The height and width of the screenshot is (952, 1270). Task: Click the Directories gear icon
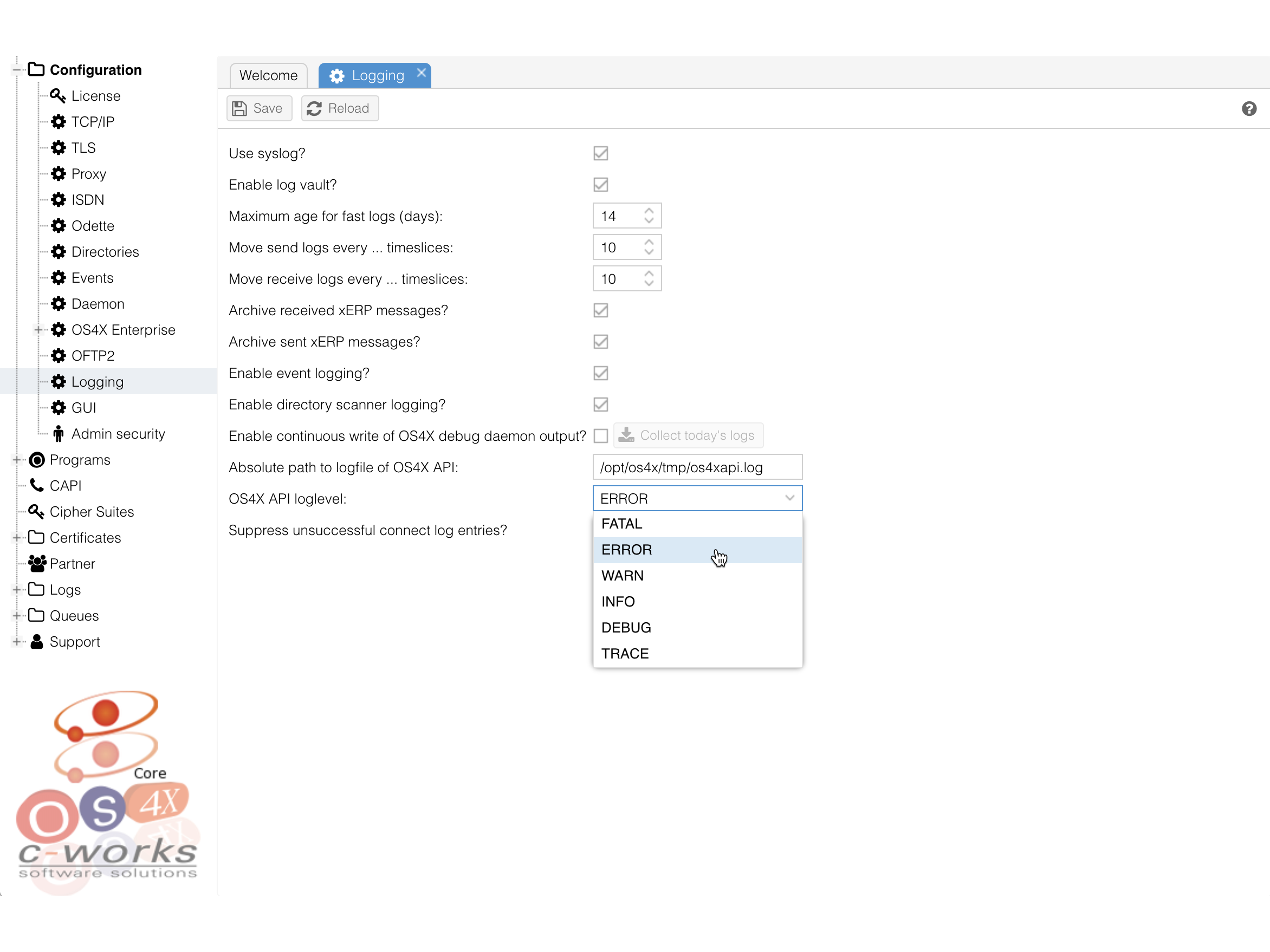click(x=58, y=252)
